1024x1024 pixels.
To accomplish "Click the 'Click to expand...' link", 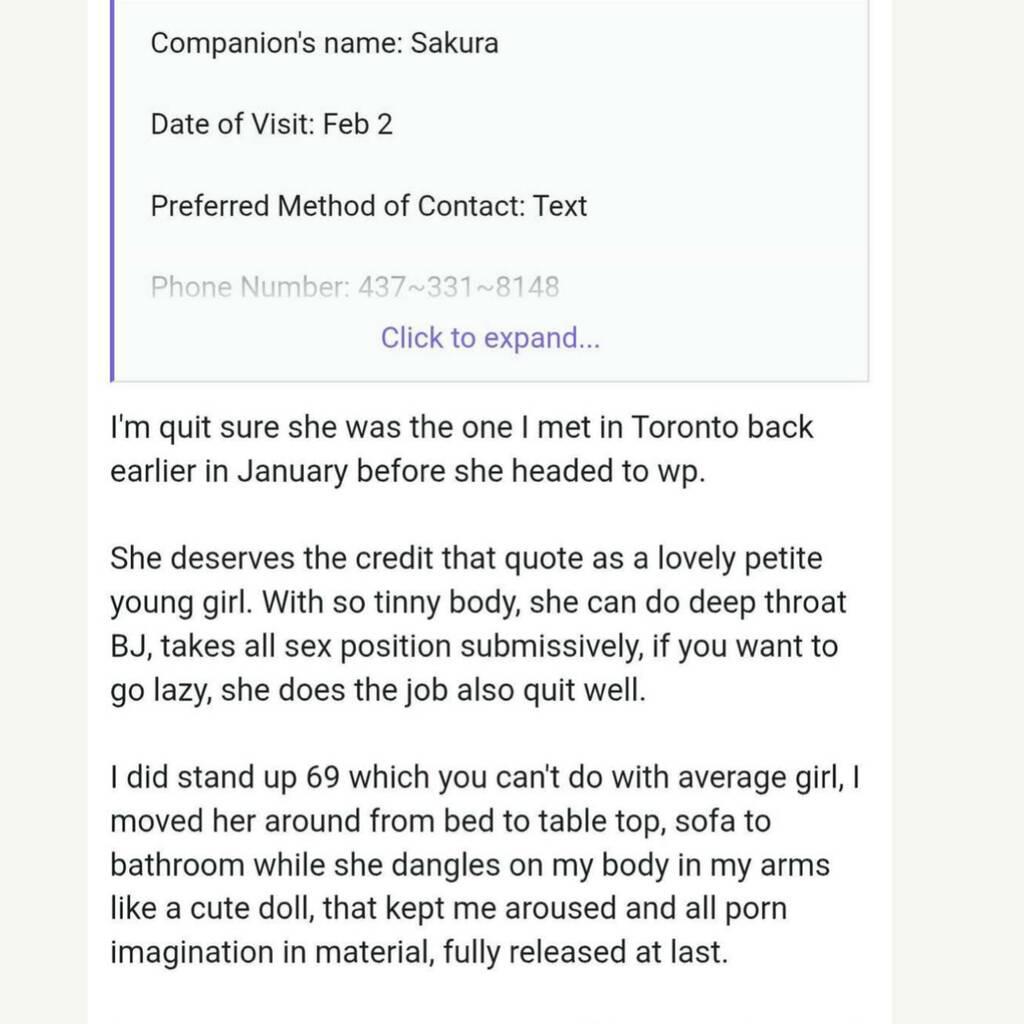I will 489,338.
